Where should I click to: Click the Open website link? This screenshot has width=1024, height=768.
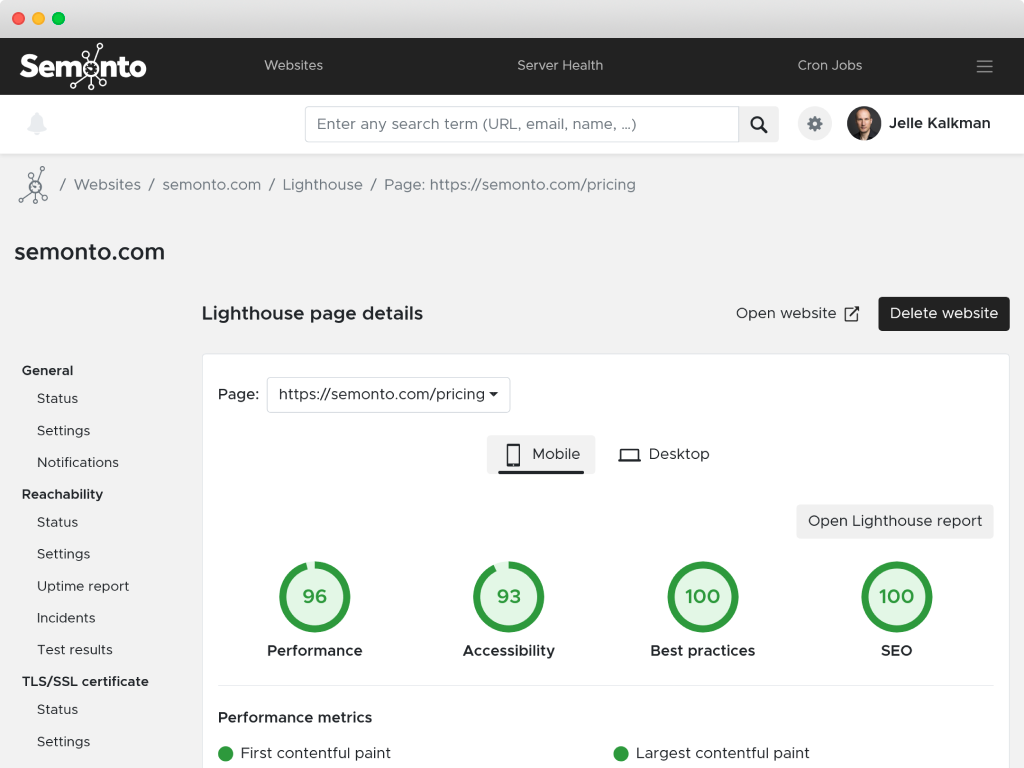[797, 314]
